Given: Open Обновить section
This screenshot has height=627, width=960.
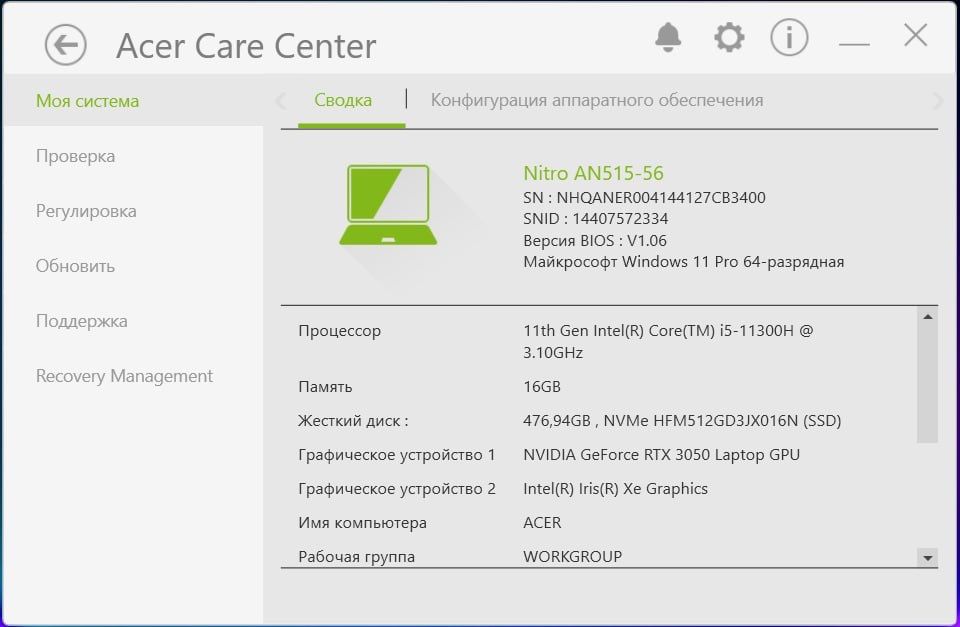Looking at the screenshot, I should click(75, 266).
